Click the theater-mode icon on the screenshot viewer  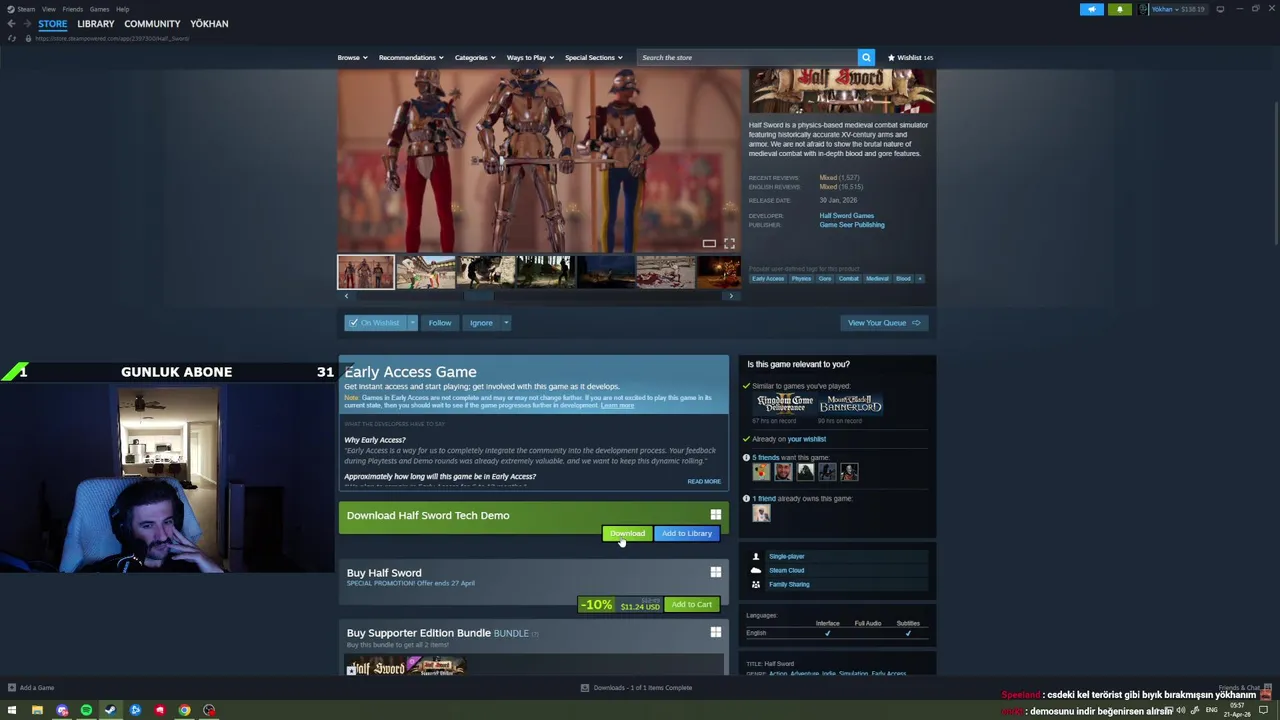coord(709,243)
